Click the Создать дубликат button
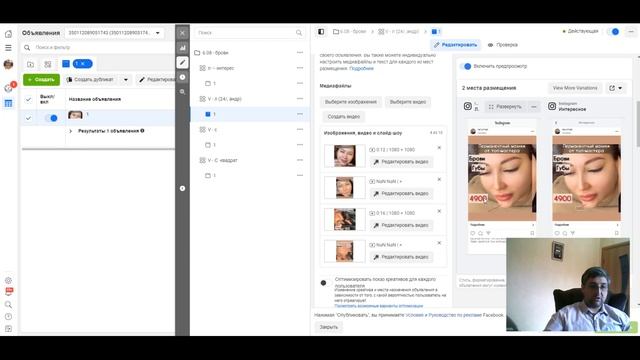This screenshot has width=640, height=360. [91, 80]
